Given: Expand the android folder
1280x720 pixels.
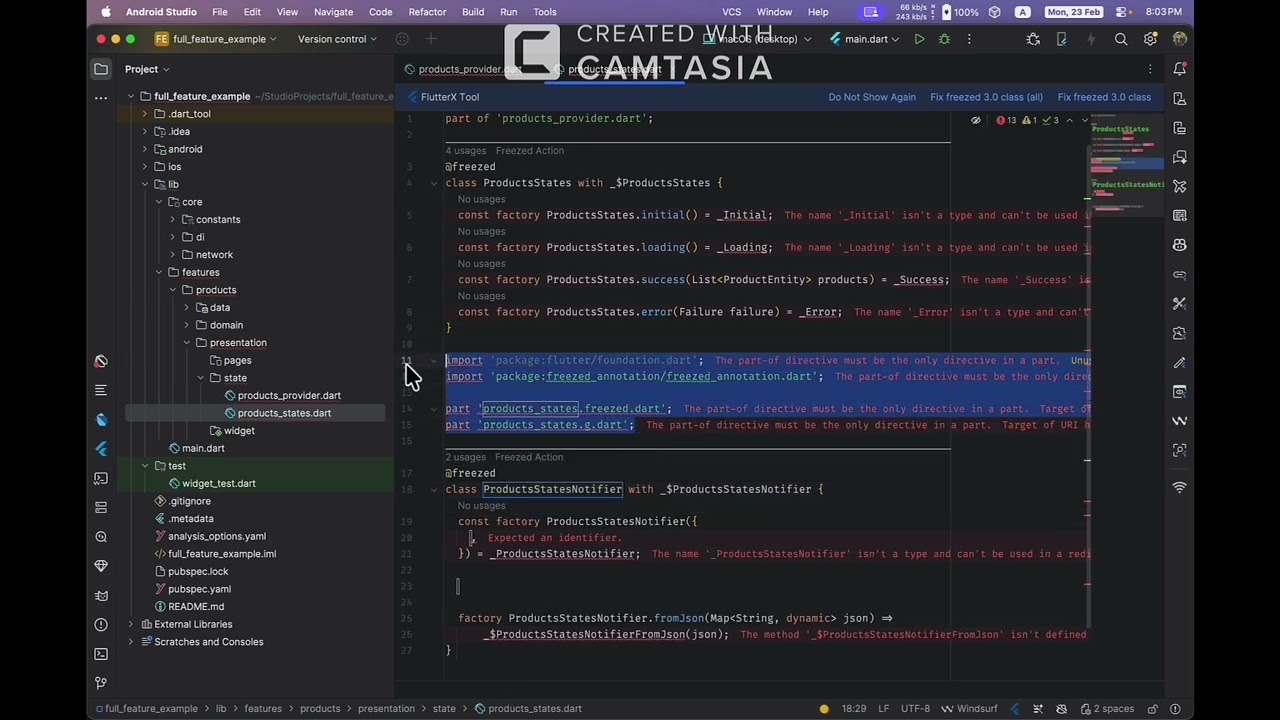Looking at the screenshot, I should click(145, 149).
